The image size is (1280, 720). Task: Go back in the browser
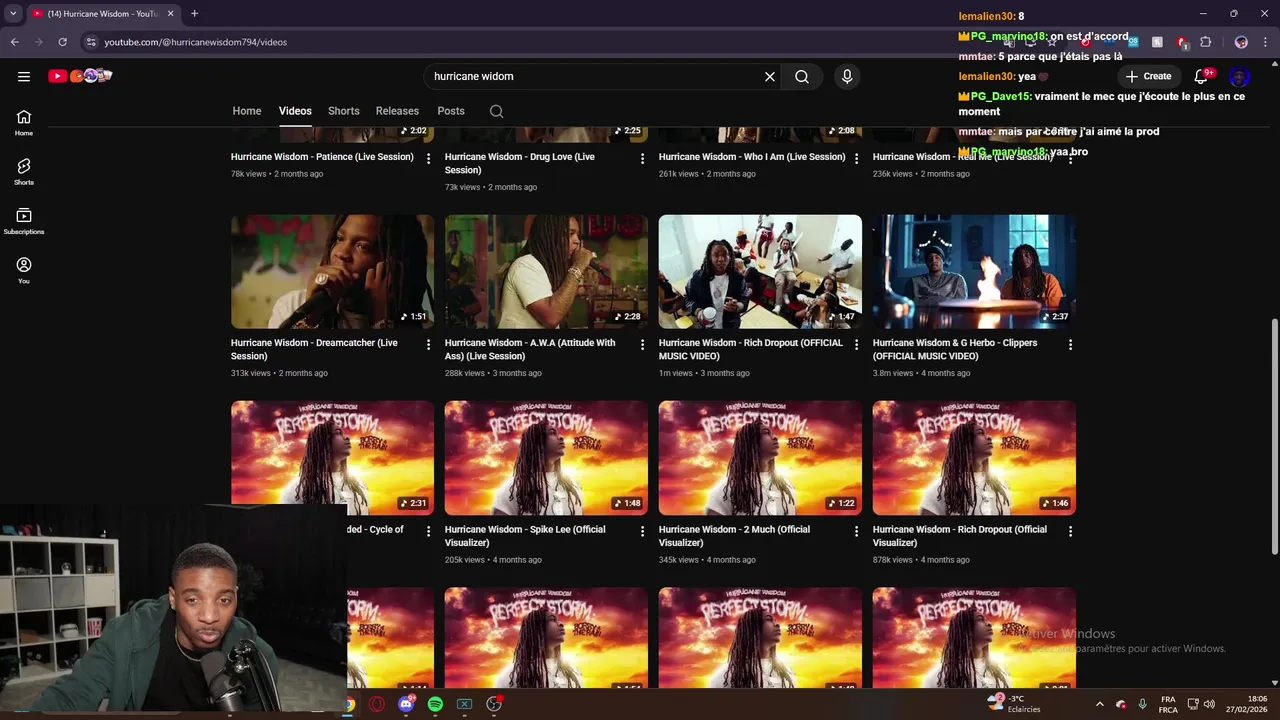point(15,42)
